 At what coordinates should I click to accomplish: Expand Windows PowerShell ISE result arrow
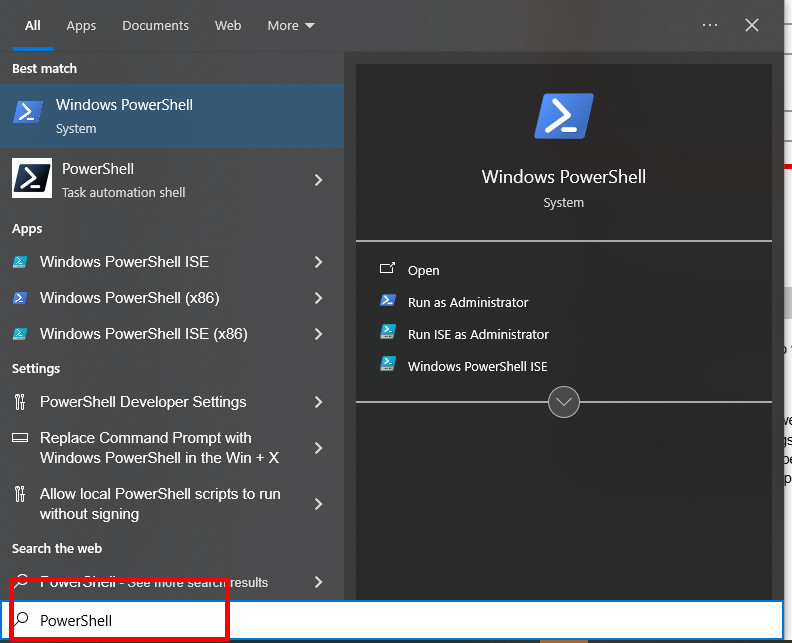tap(318, 262)
